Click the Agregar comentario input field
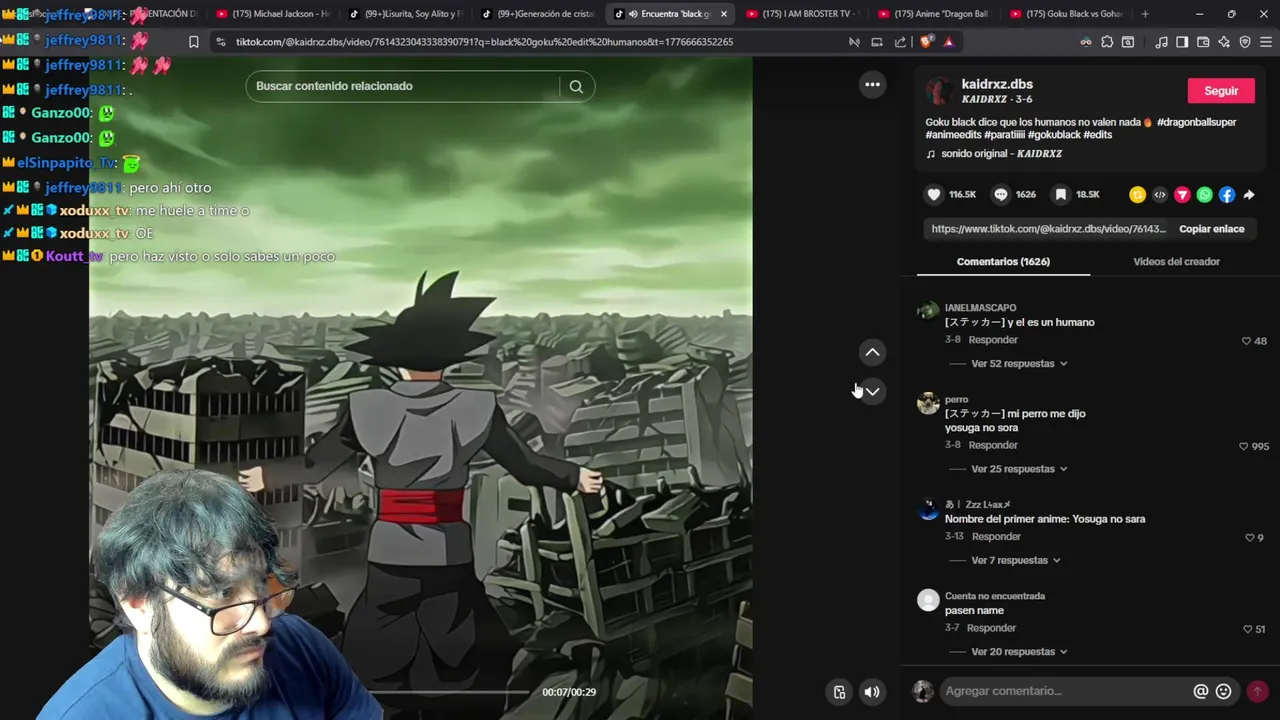This screenshot has height=720, width=1280. [1065, 691]
